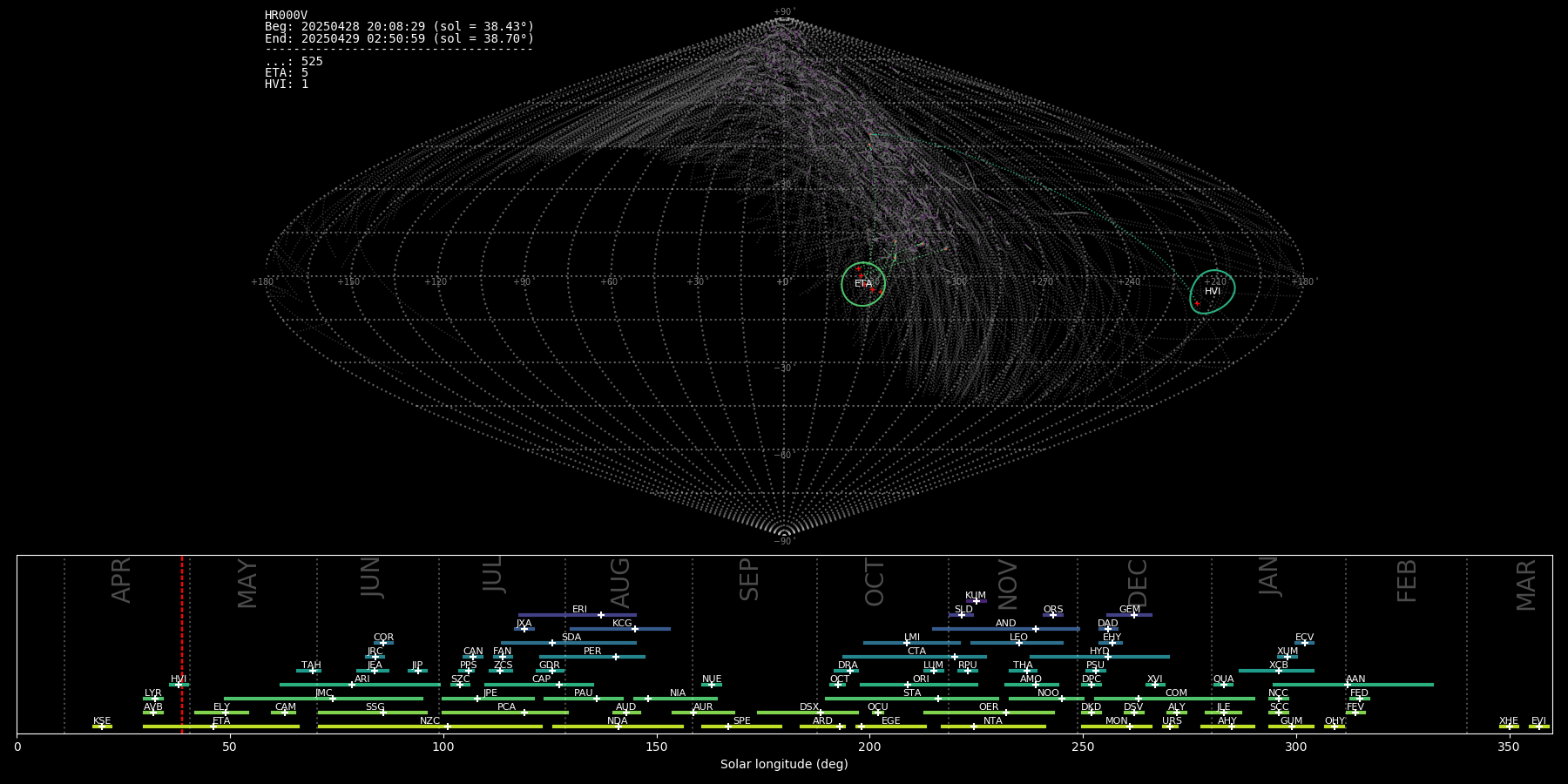The image size is (1568, 784).
Task: Click the GEM shower label
Action: coord(1130,610)
